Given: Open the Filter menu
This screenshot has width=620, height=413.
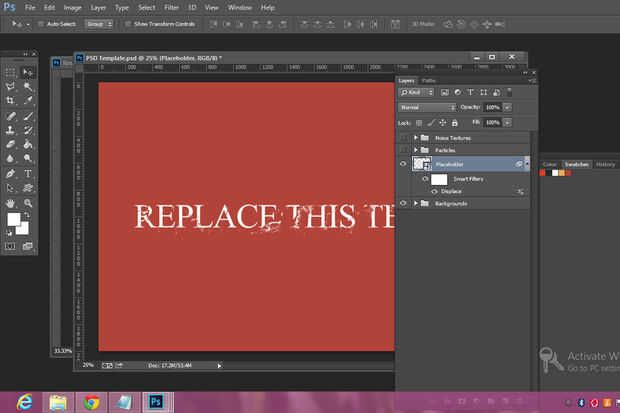Looking at the screenshot, I should (171, 7).
